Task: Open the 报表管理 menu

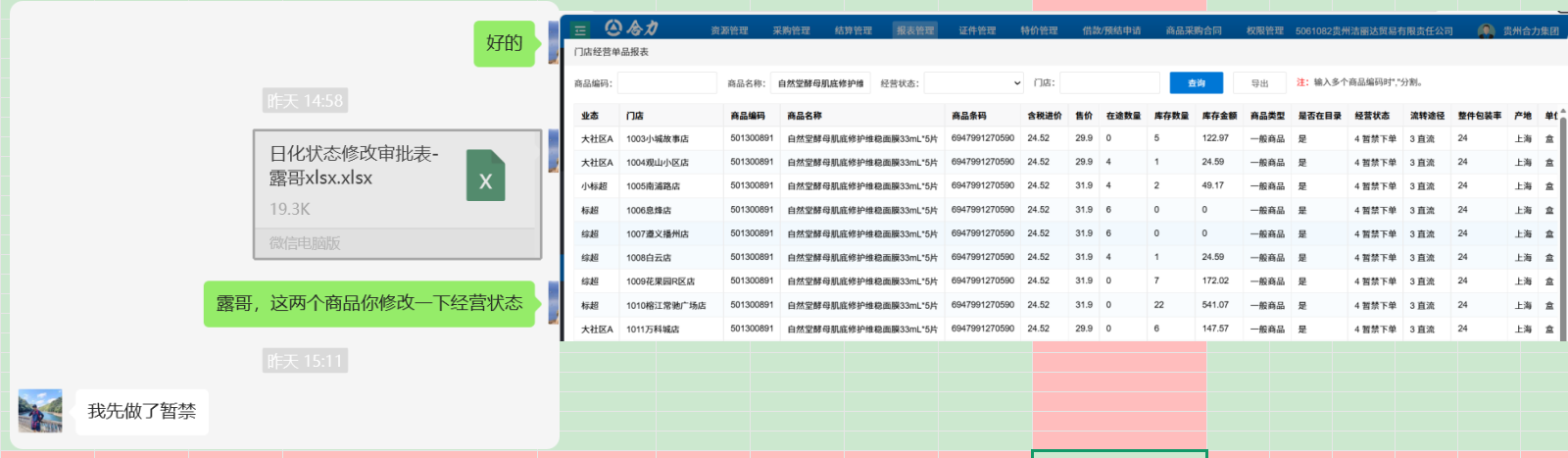Action: tap(915, 30)
